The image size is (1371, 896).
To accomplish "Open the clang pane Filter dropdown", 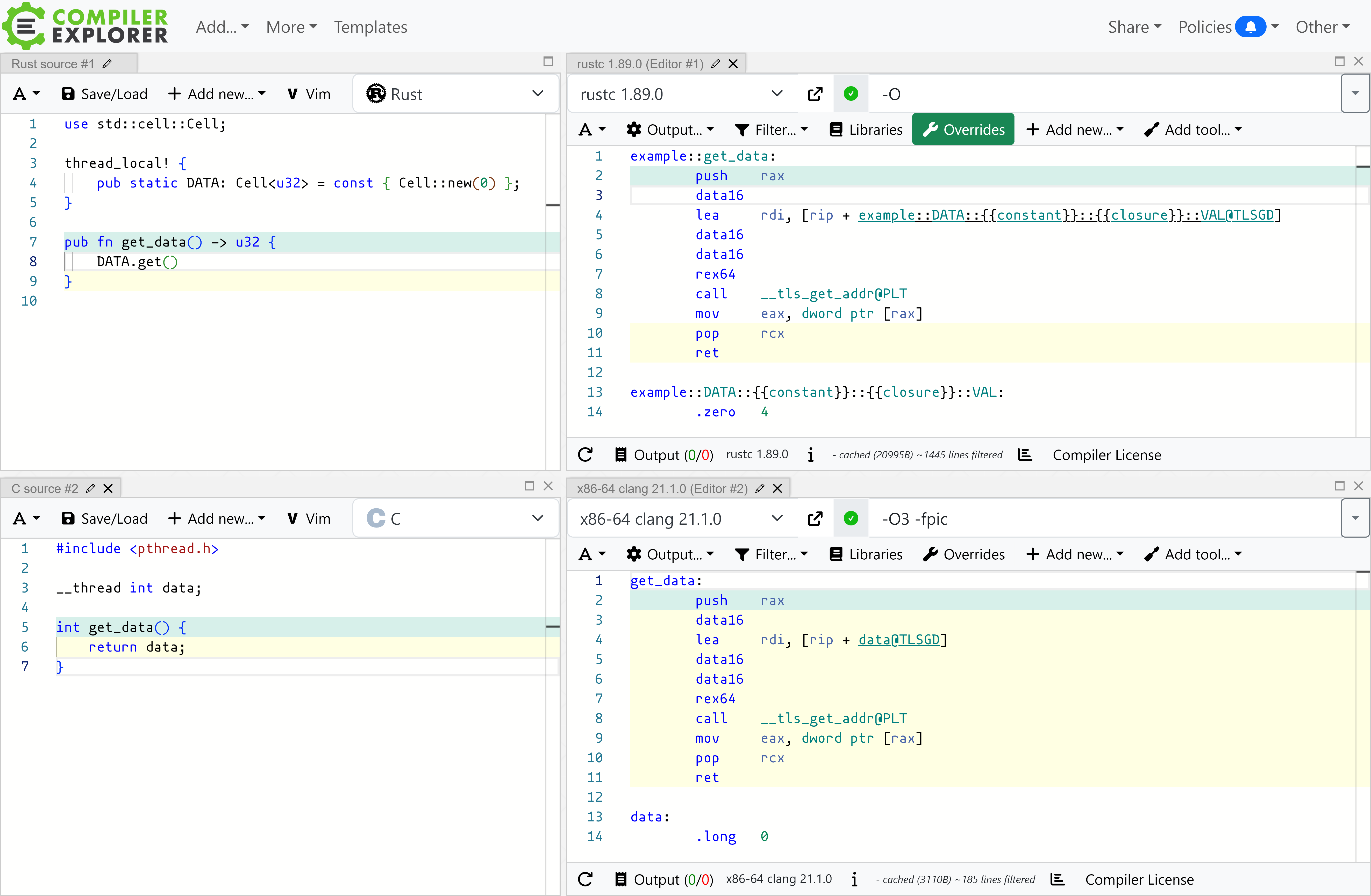I will [771, 554].
